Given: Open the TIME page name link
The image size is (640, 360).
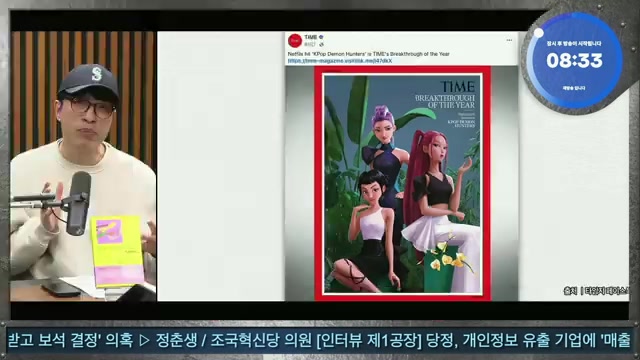Looking at the screenshot, I should [x=311, y=37].
